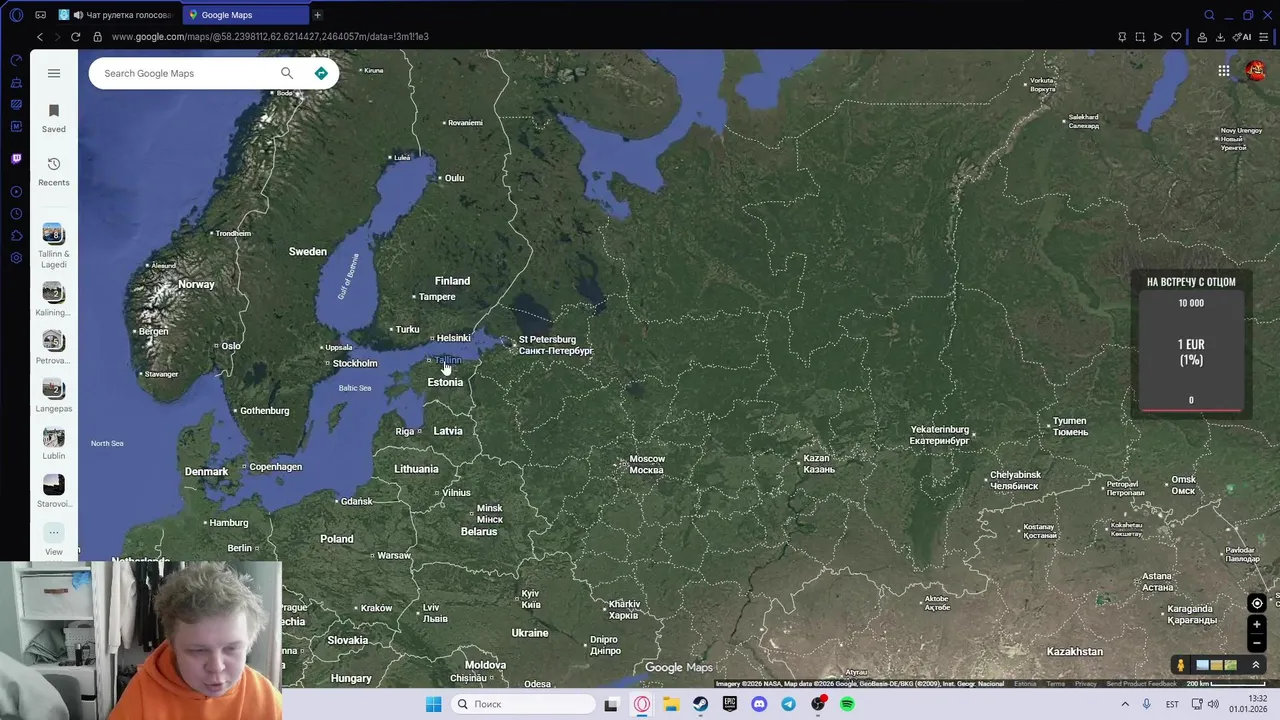
Task: Open the Saved places panel
Action: 54,118
